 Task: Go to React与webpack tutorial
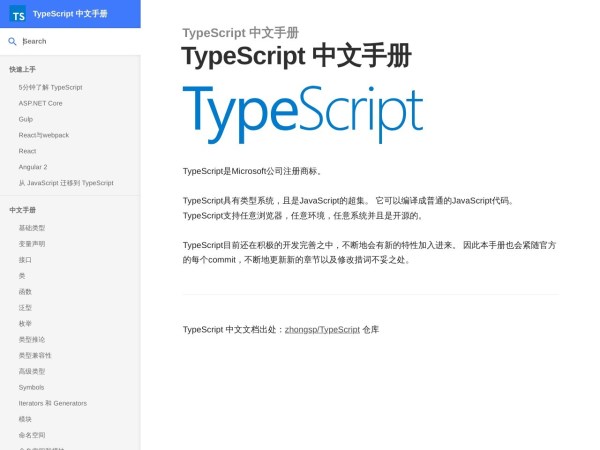(x=43, y=135)
